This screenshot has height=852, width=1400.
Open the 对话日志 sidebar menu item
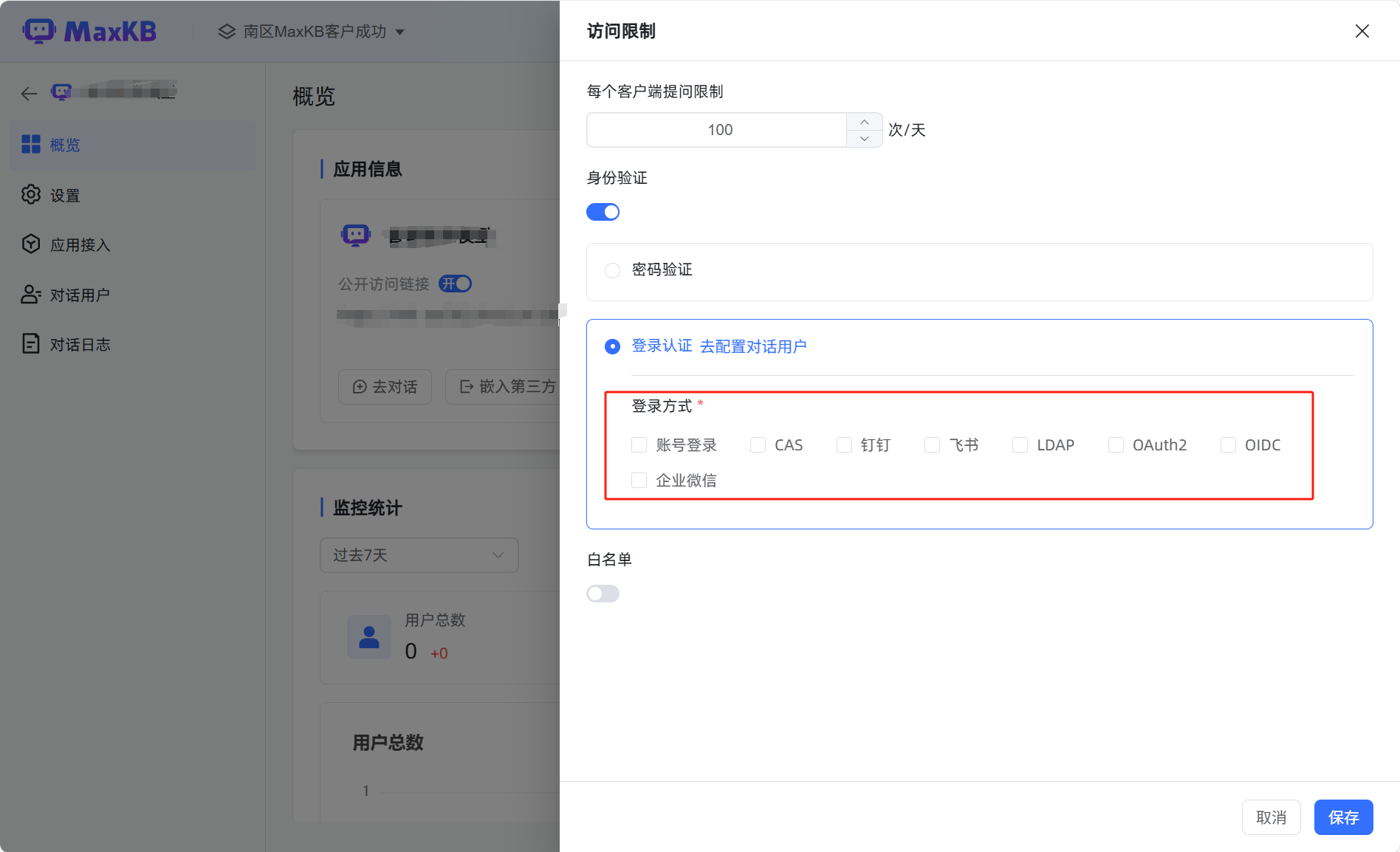click(x=132, y=344)
